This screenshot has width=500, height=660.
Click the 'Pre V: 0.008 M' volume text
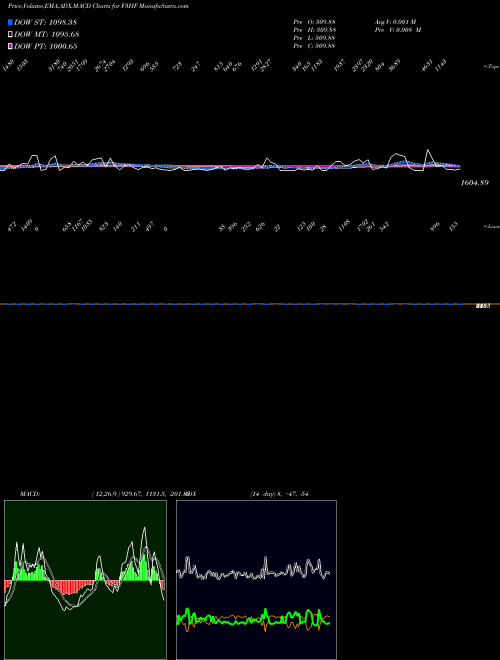pyautogui.click(x=398, y=30)
